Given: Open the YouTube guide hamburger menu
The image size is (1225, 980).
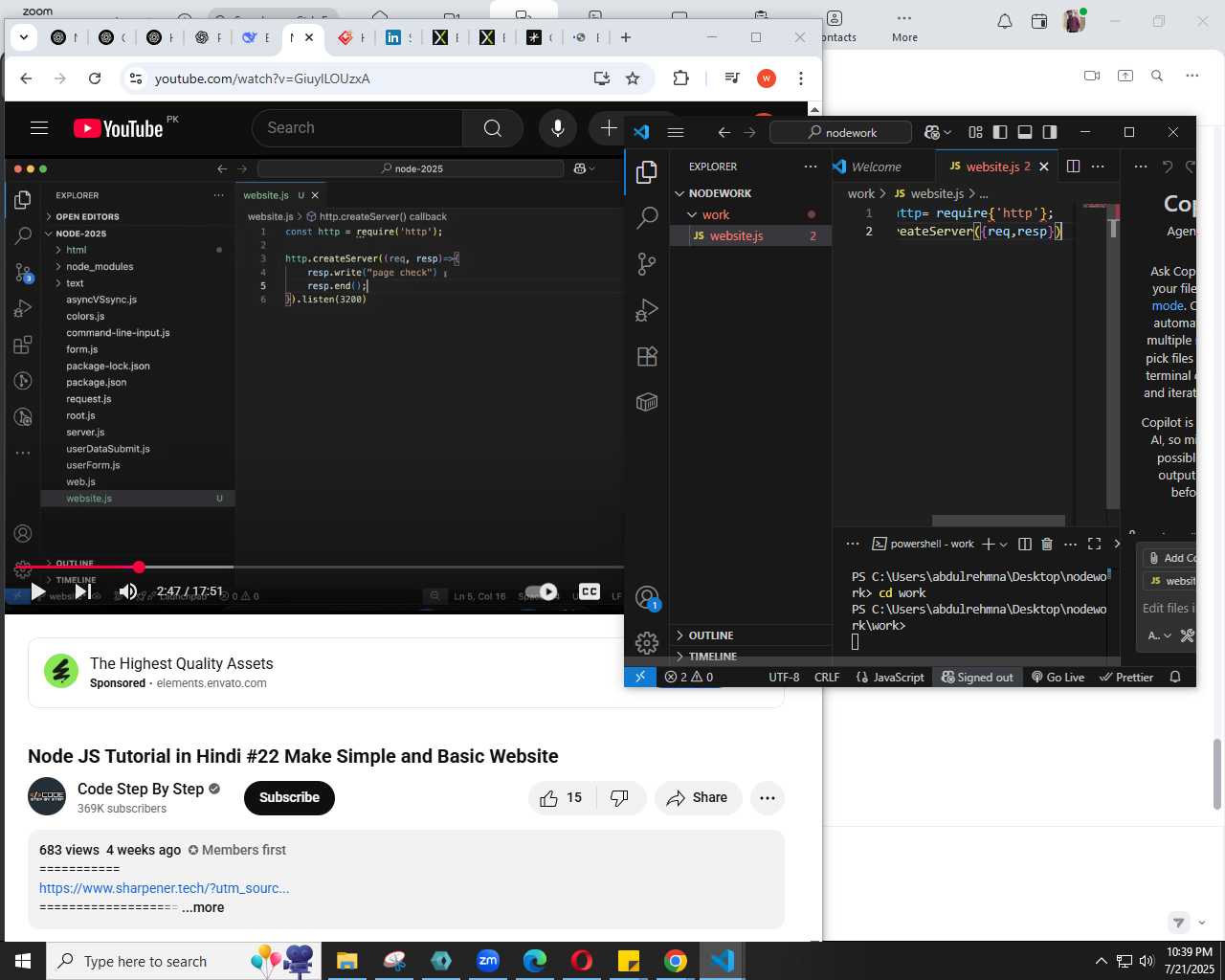Looking at the screenshot, I should (x=39, y=128).
